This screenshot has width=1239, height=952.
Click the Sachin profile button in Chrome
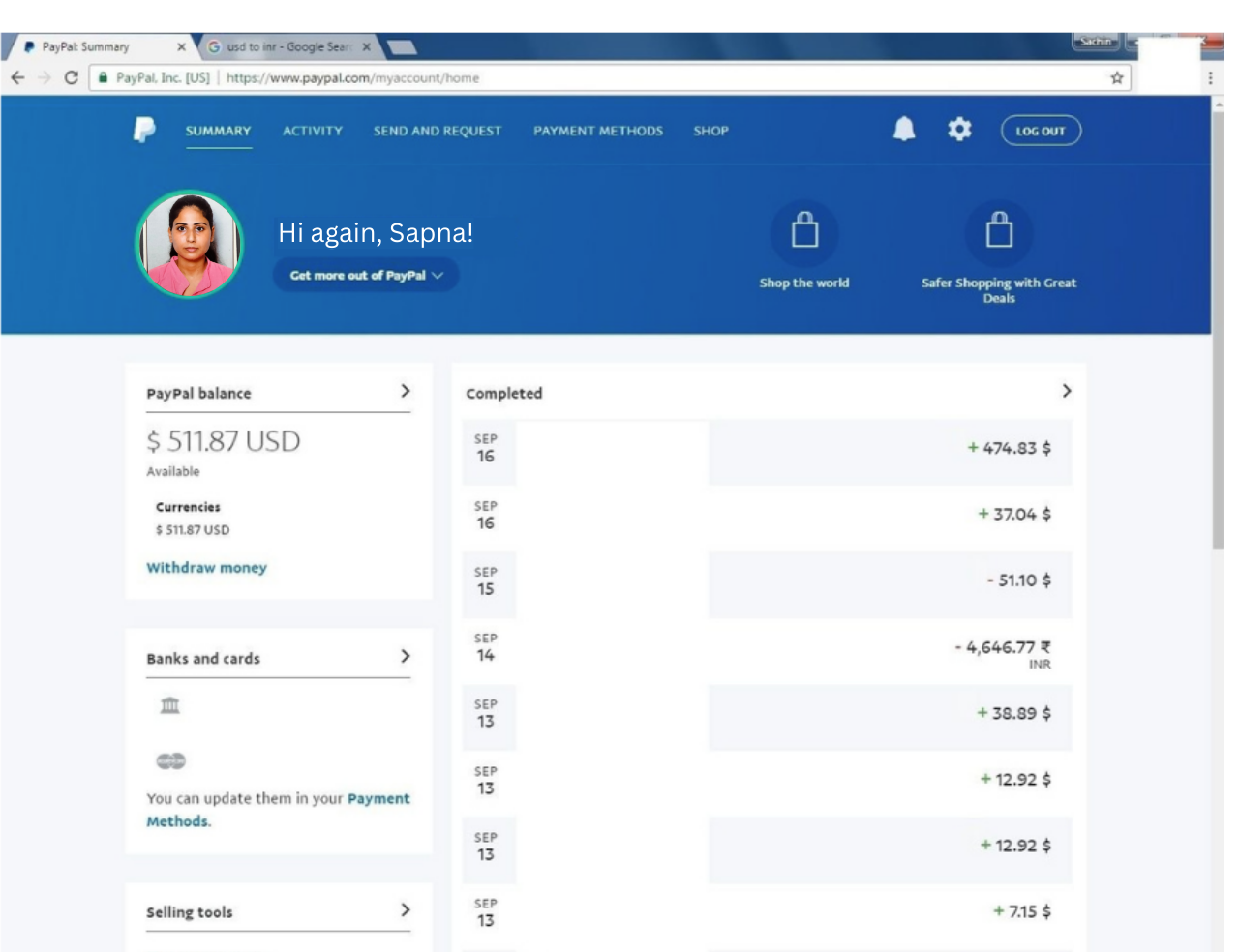click(1096, 42)
